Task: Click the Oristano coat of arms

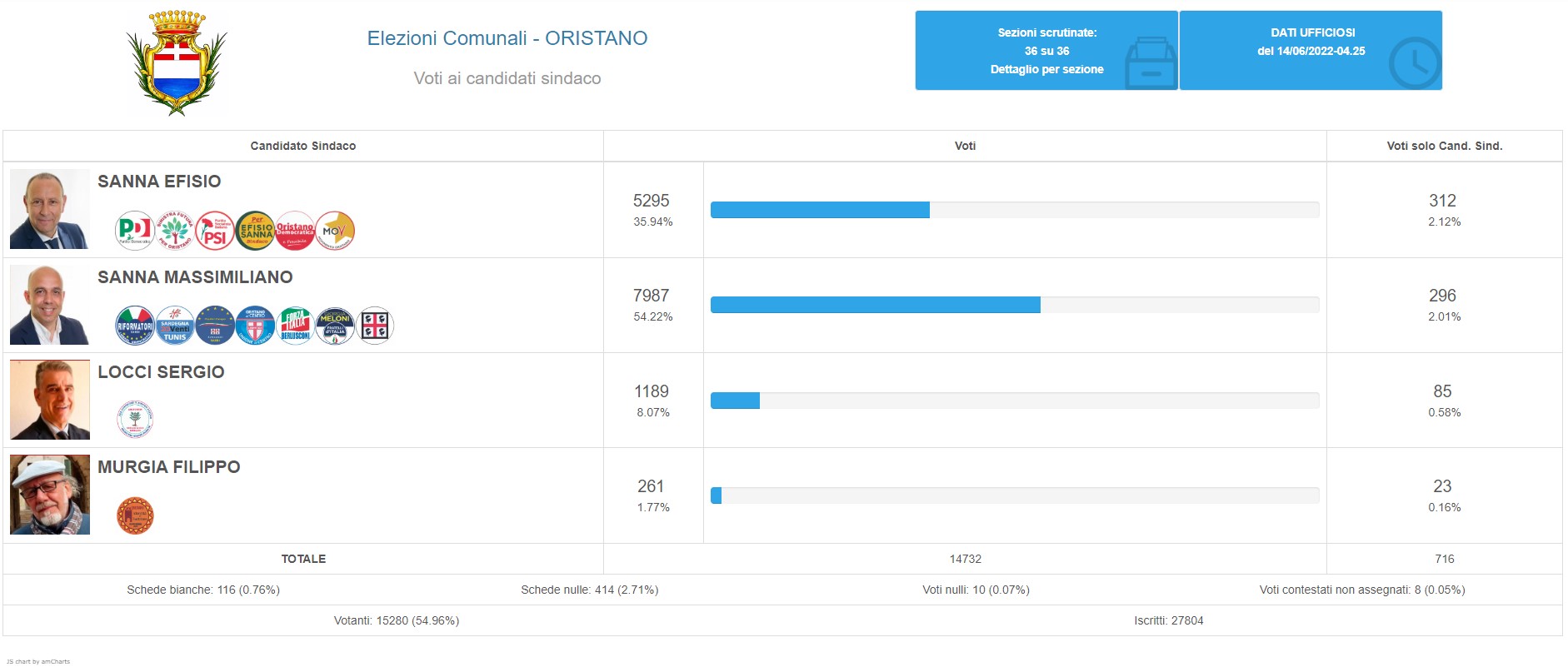Action: point(177,62)
